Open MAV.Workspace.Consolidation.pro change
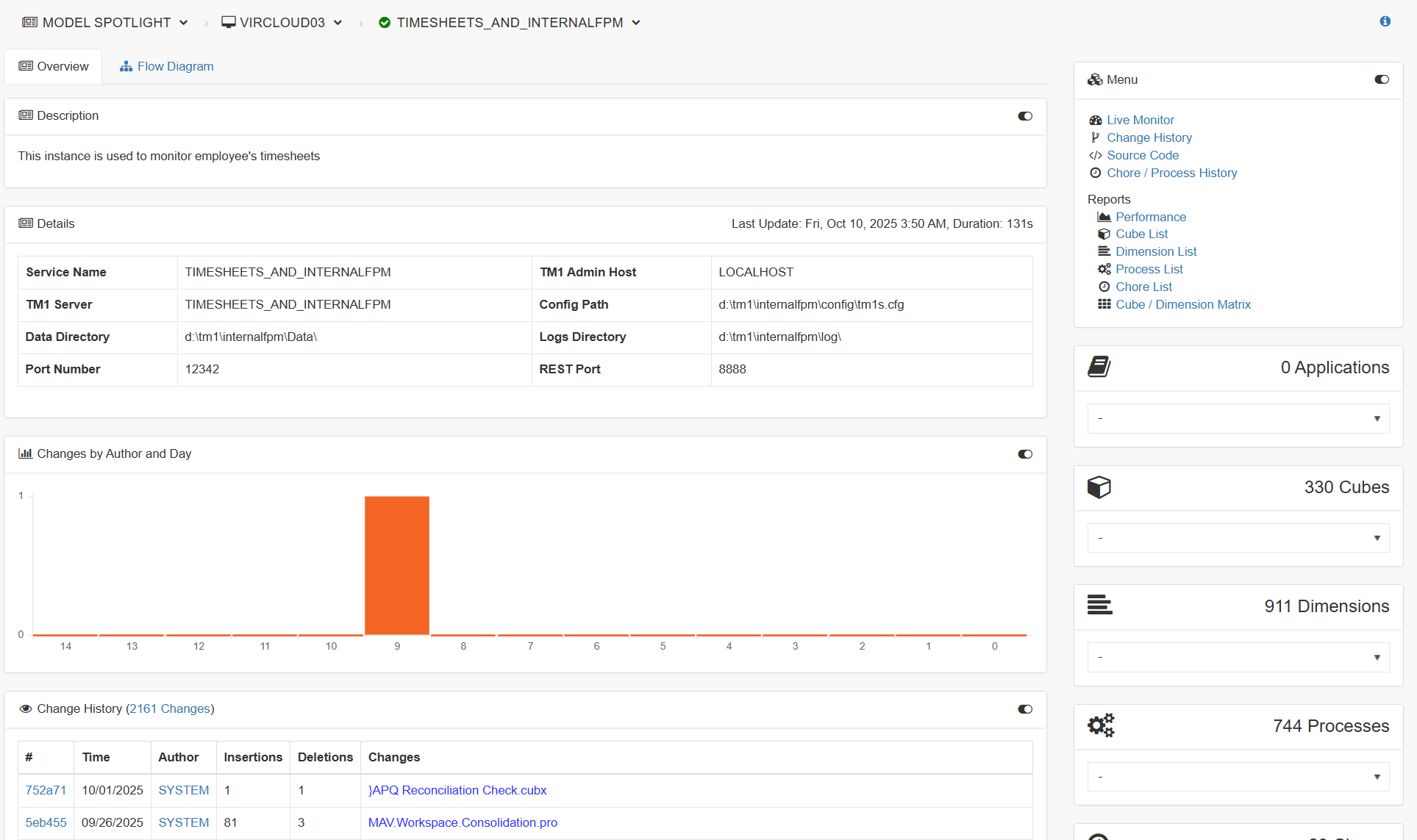Viewport: 1417px width, 840px height. pos(463,822)
